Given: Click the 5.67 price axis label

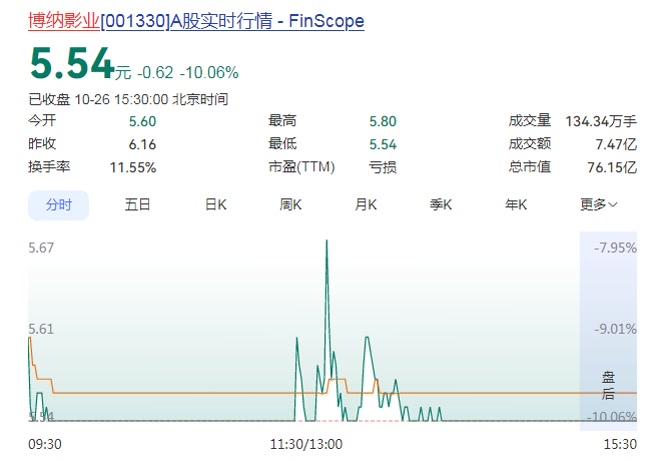Looking at the screenshot, I should (x=41, y=248).
